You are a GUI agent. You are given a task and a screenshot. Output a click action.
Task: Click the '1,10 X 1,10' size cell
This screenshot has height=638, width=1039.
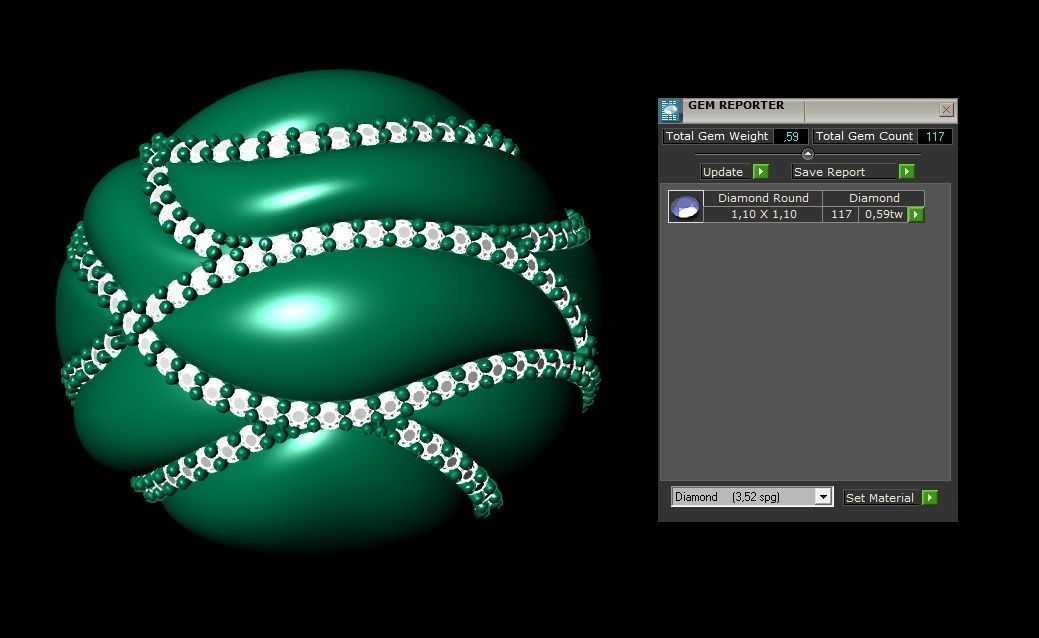pos(763,215)
